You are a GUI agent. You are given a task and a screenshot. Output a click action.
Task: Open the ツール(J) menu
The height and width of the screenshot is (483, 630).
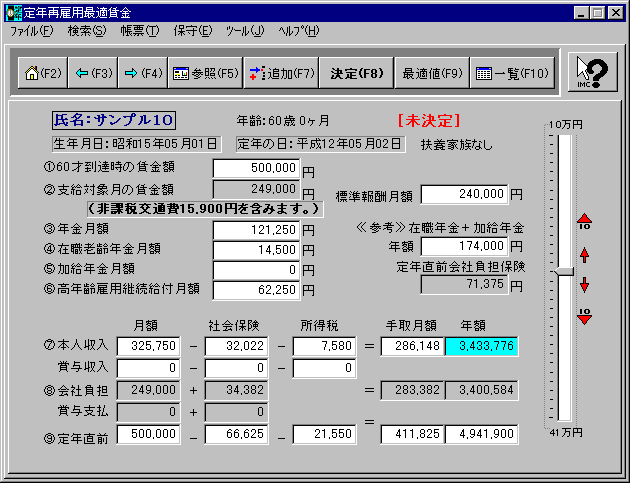tap(244, 31)
